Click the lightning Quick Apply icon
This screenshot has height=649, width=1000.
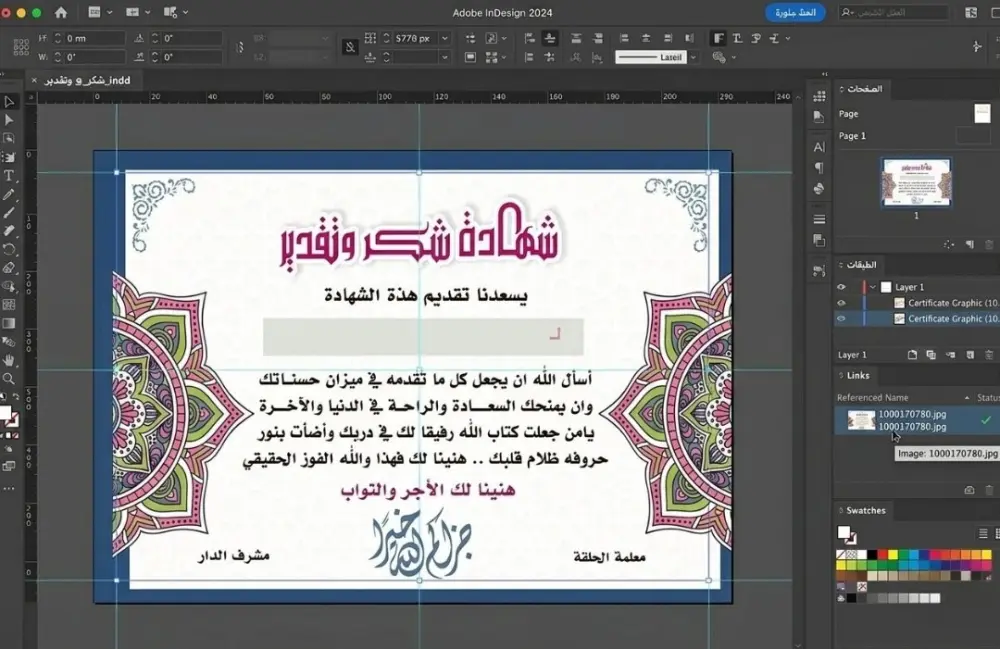[976, 46]
